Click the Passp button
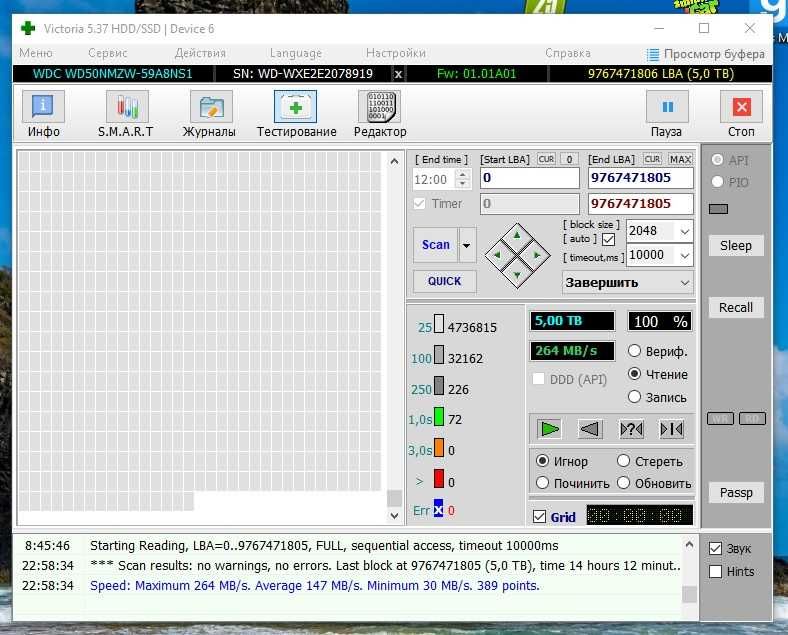This screenshot has width=788, height=635. 736,492
